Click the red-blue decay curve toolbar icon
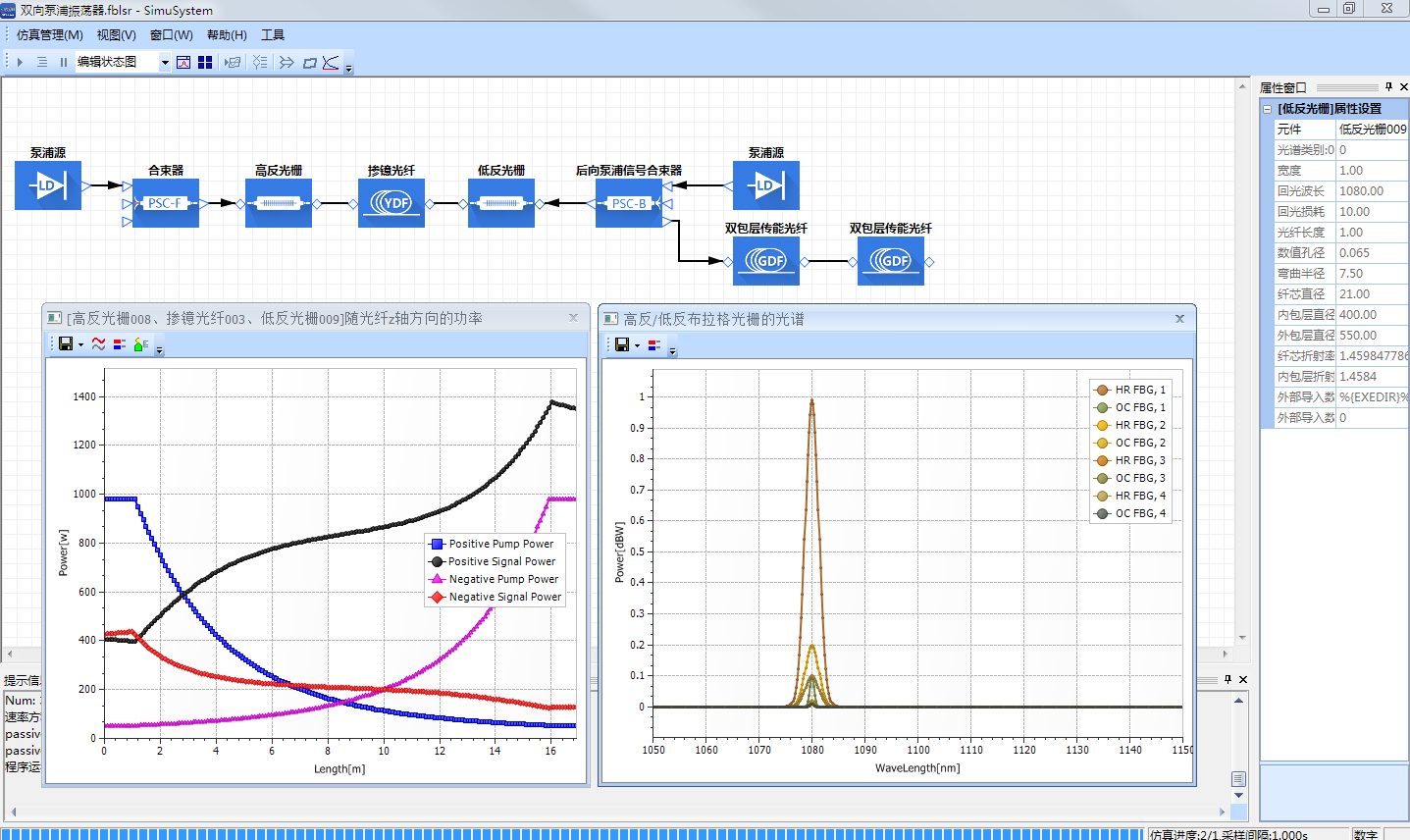 [331, 62]
